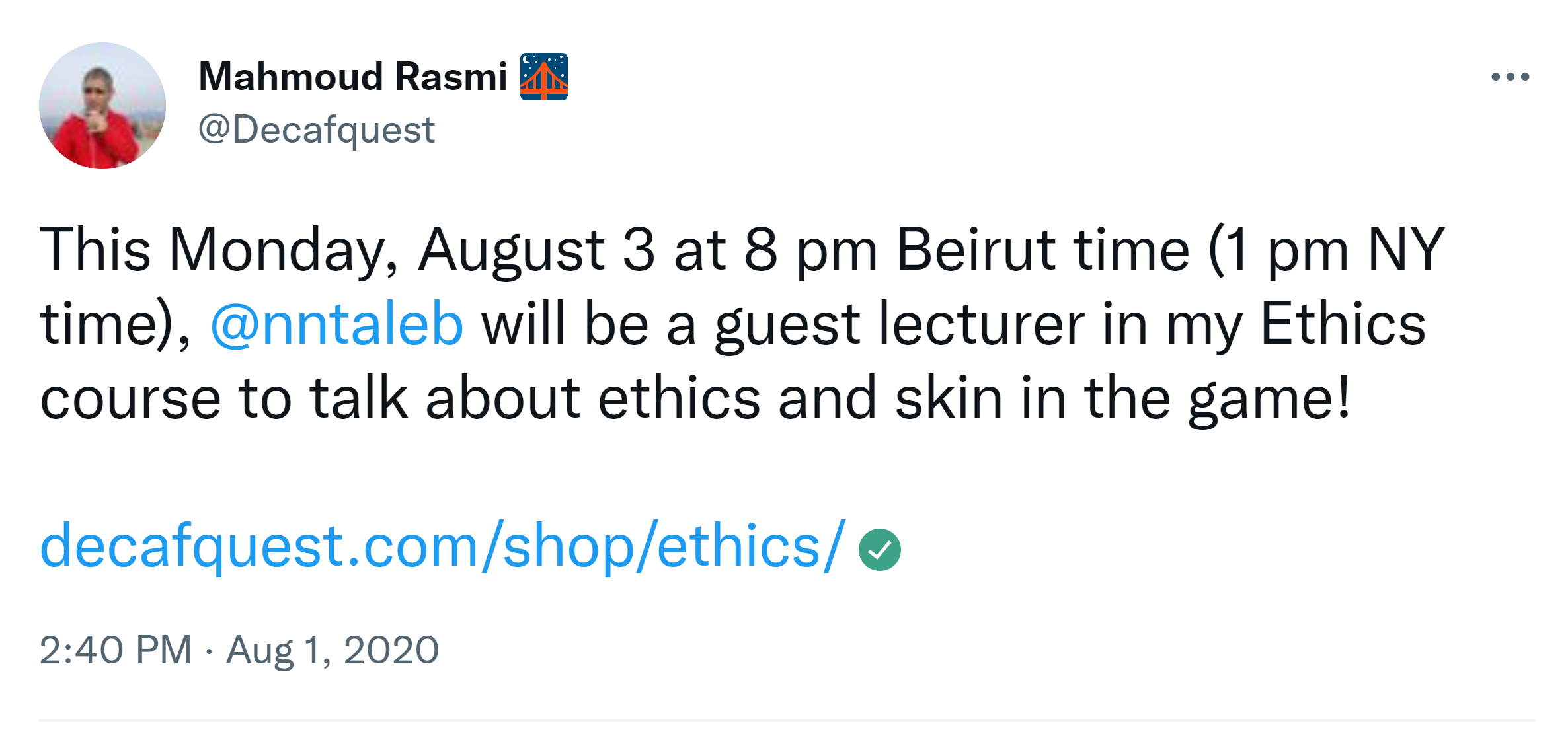Follow the decafquest.com/shop/ethics/ link
This screenshot has width=1568, height=744.
tap(442, 546)
